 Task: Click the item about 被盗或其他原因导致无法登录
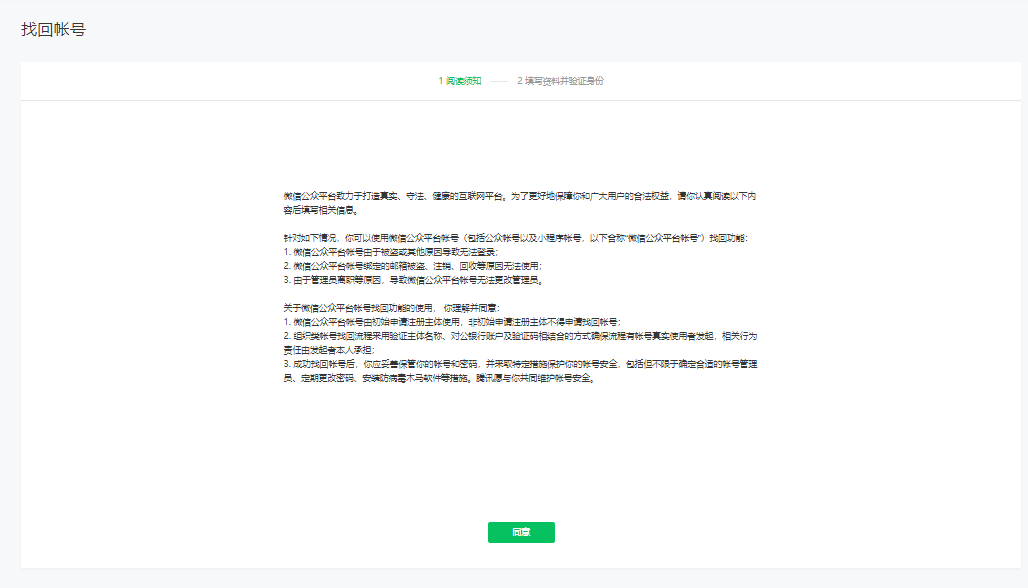[x=391, y=252]
